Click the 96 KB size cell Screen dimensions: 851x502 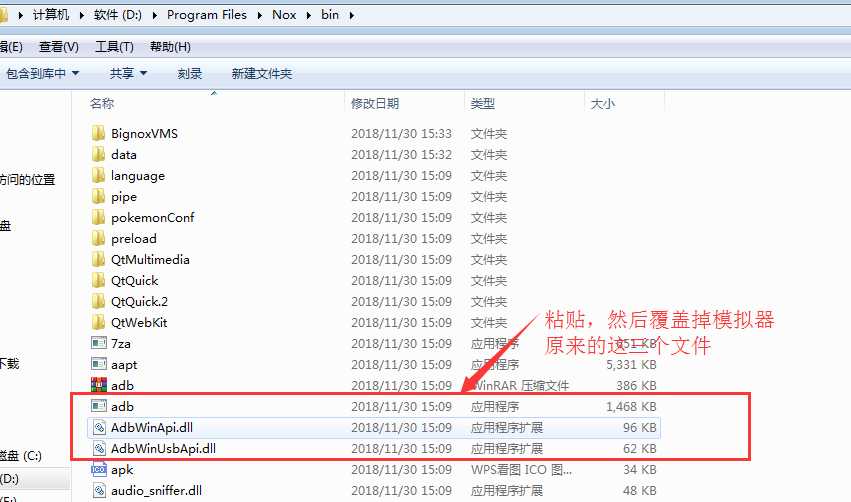[x=640, y=427]
